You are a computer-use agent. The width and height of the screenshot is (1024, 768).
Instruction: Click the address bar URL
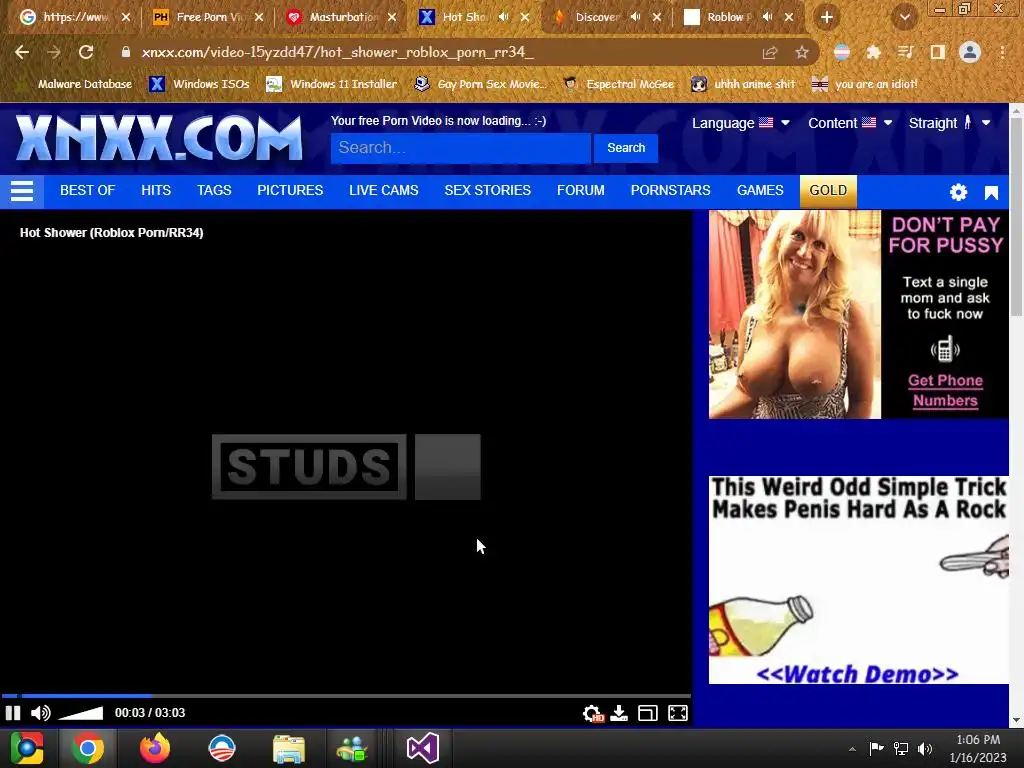pos(338,52)
